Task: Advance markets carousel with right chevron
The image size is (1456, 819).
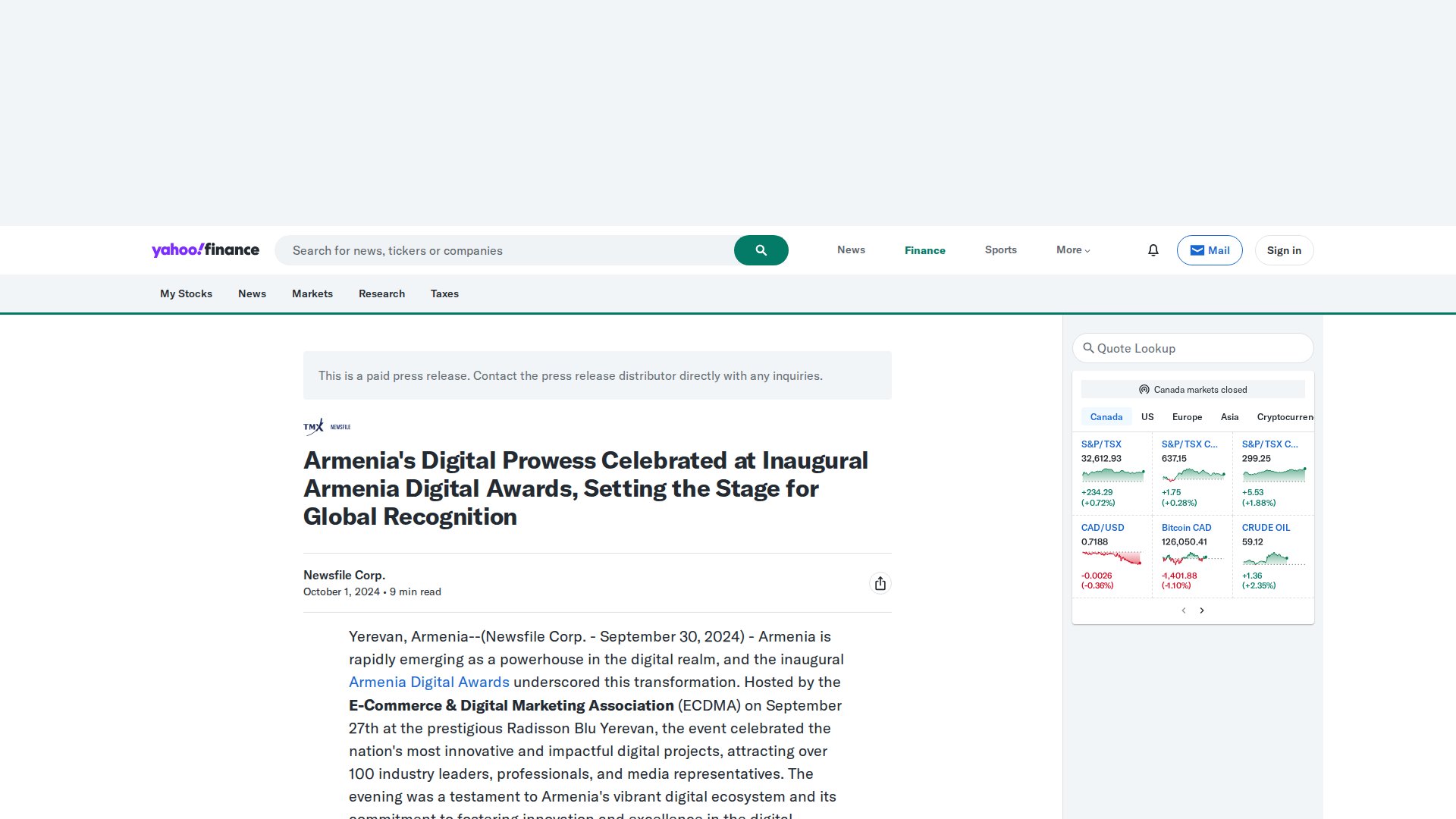Action: pyautogui.click(x=1202, y=610)
